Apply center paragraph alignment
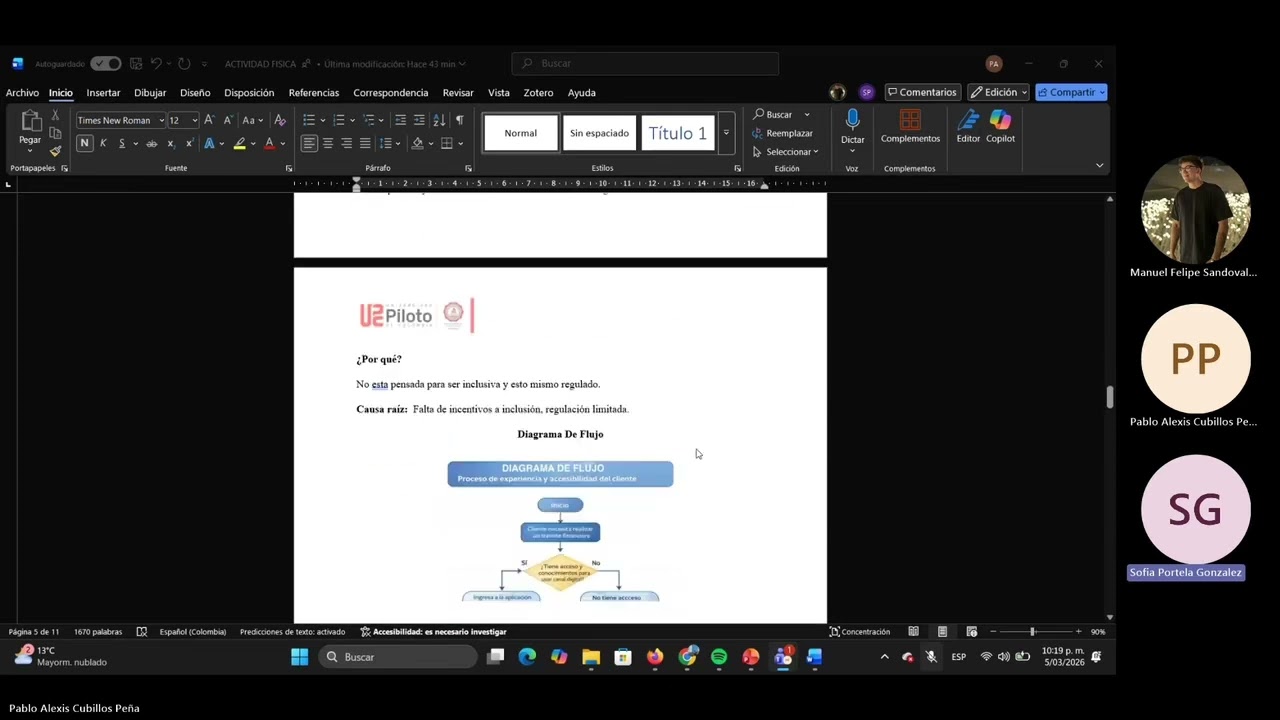 point(328,144)
